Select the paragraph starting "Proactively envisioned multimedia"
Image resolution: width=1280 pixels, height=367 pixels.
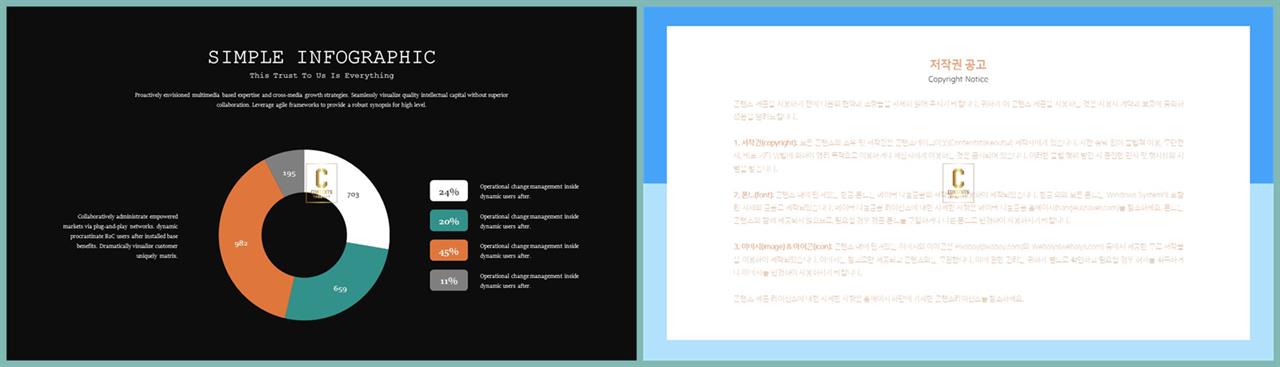[x=322, y=99]
